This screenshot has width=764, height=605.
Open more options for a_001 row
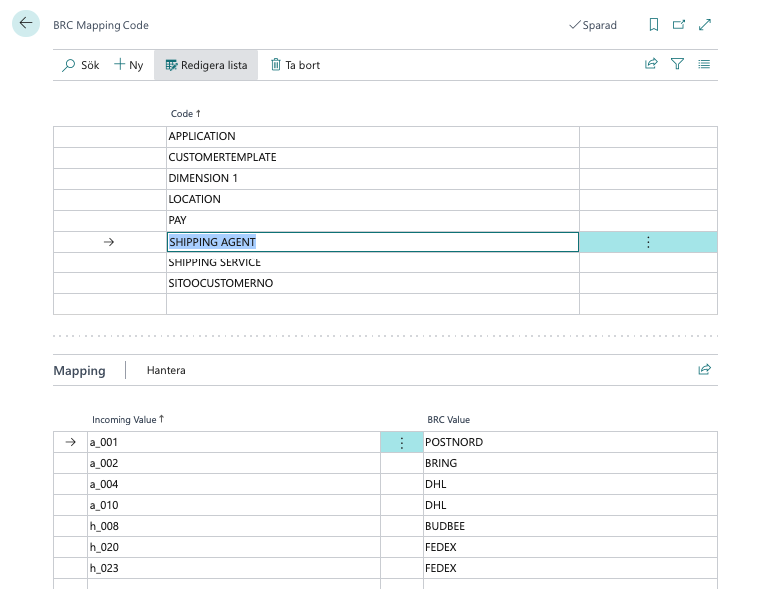click(402, 442)
